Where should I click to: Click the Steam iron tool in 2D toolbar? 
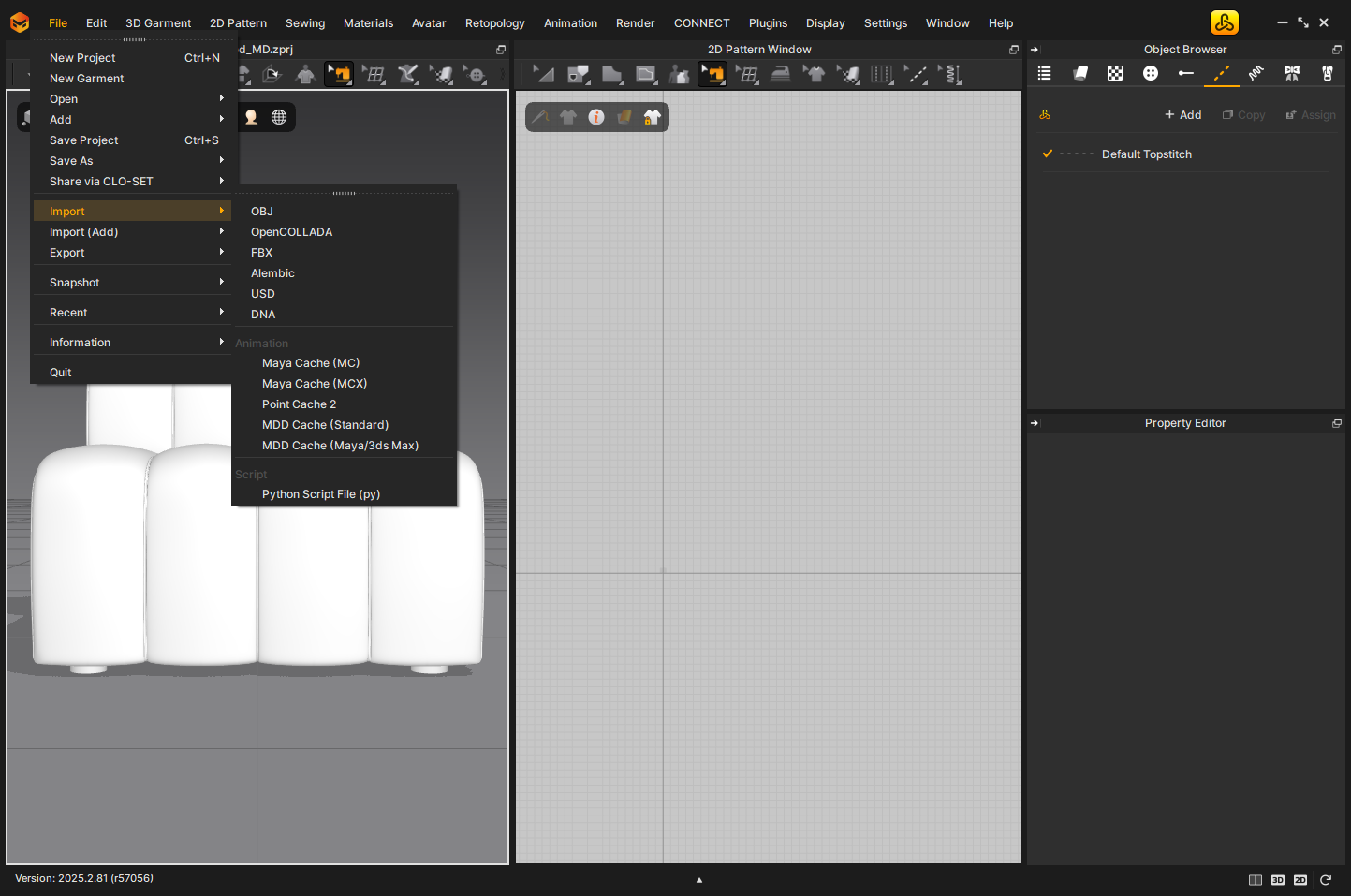click(780, 75)
